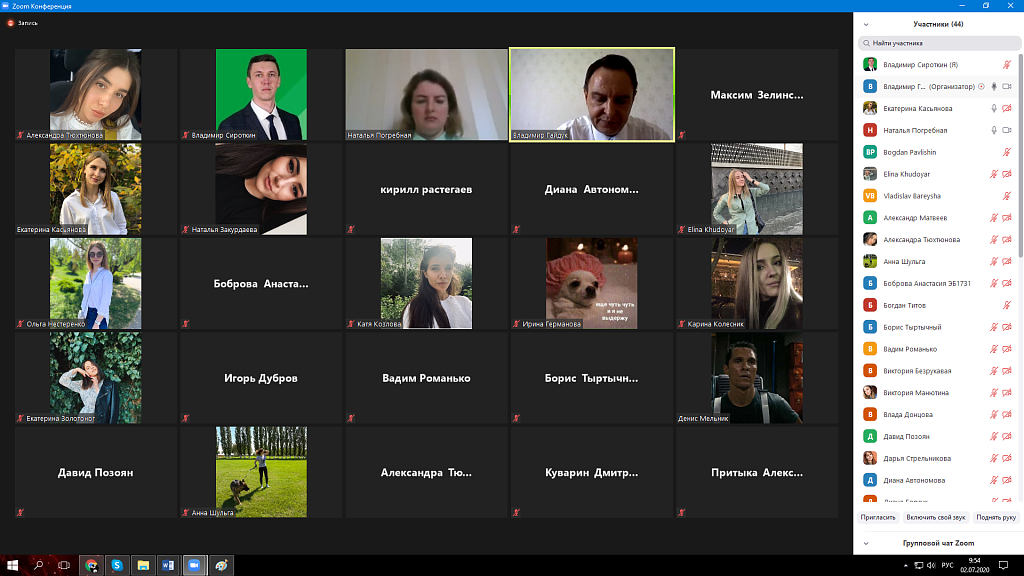Open the Windows Start menu
The width and height of the screenshot is (1024, 576).
[x=12, y=565]
